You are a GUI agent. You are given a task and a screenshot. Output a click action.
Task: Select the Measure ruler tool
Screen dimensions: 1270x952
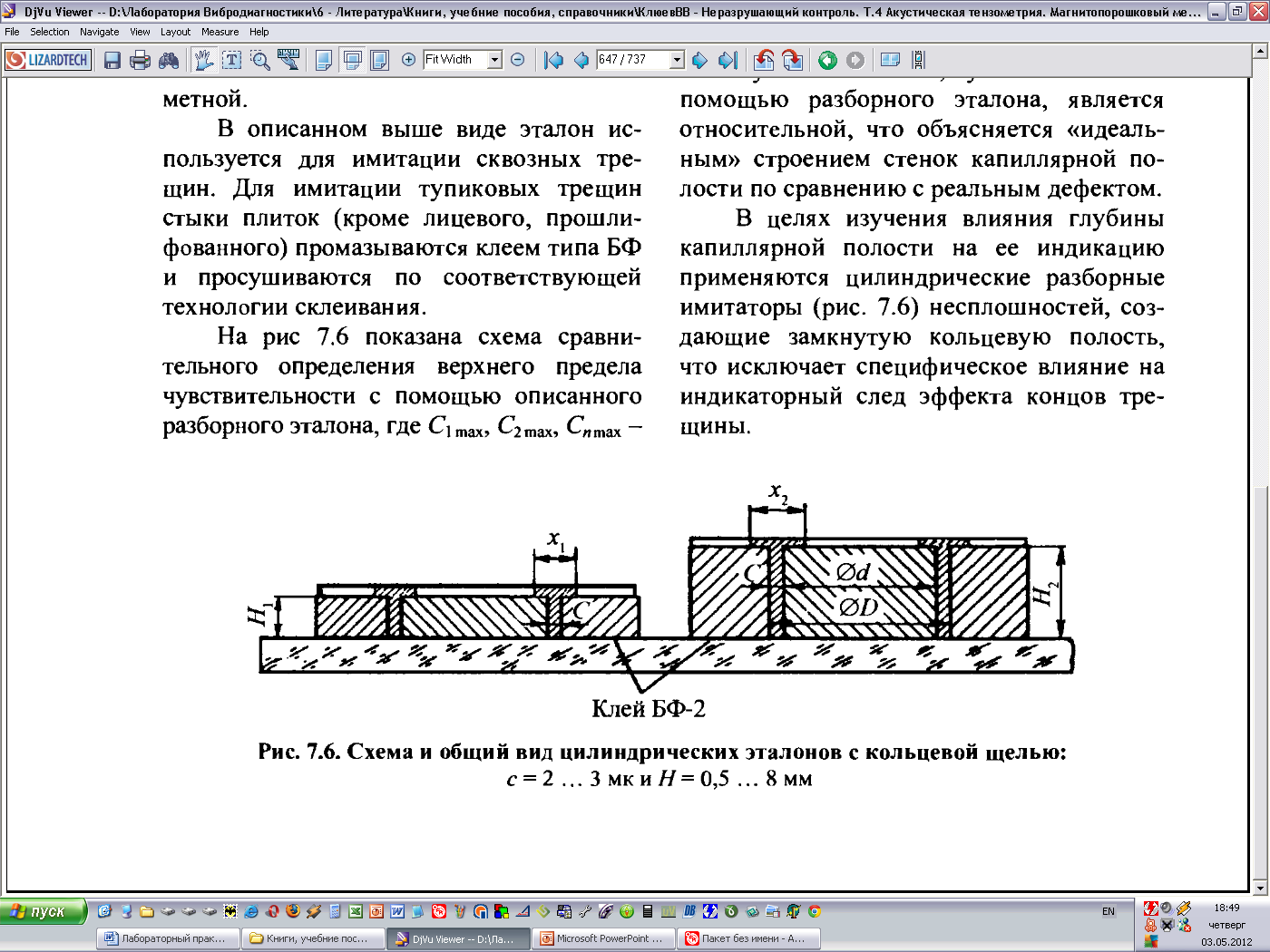point(288,60)
